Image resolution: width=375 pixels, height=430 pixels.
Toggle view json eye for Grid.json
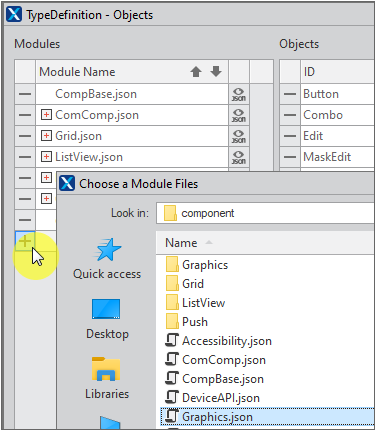[239, 136]
